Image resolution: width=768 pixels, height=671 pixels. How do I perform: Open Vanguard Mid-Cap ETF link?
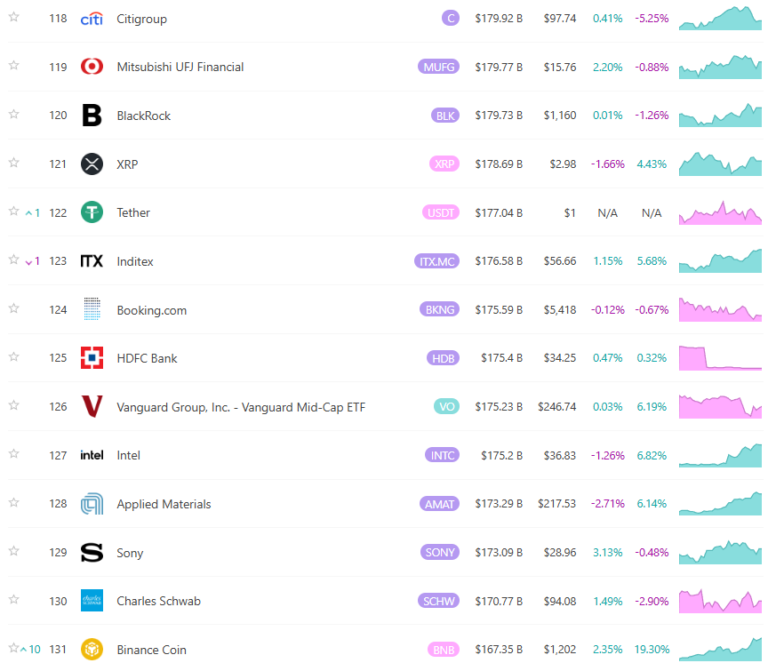pos(240,407)
